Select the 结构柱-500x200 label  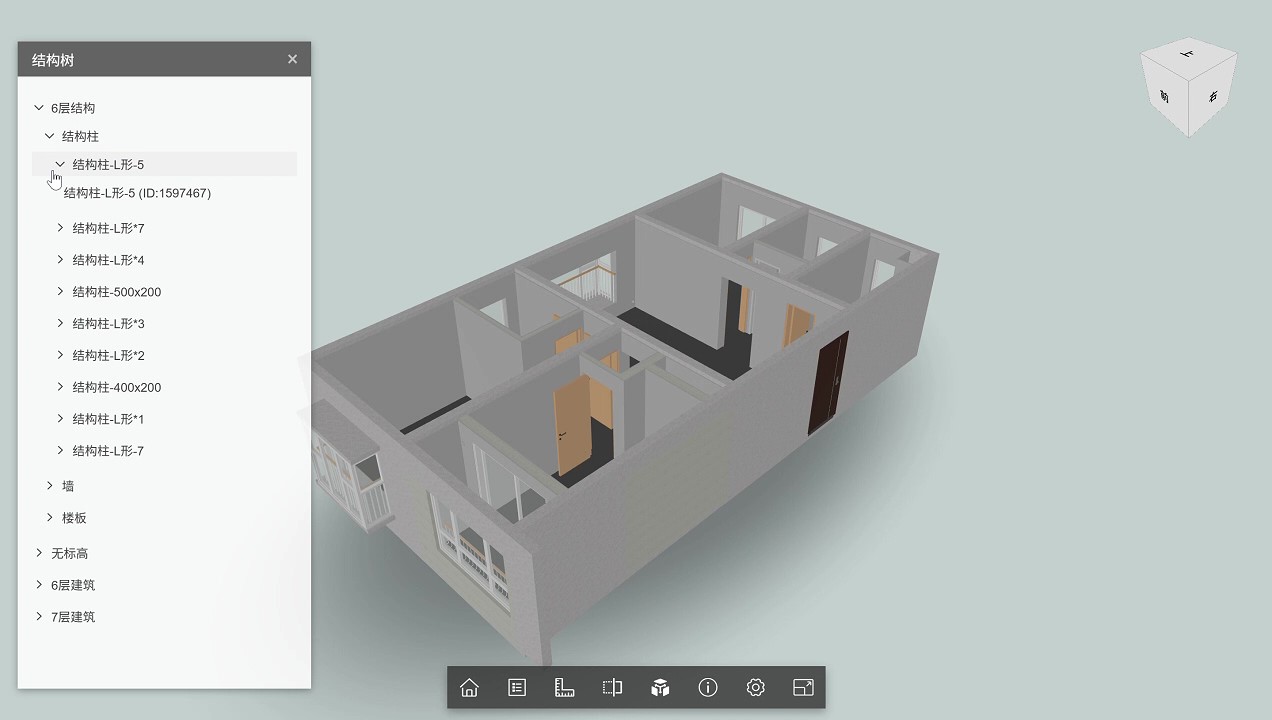click(x=117, y=292)
